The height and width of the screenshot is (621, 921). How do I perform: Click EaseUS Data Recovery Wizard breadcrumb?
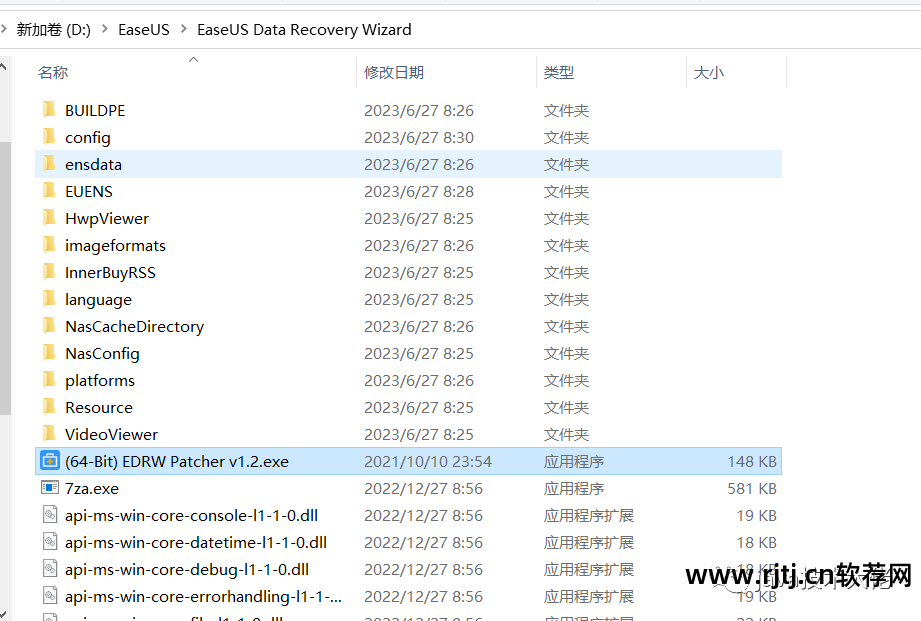(x=304, y=29)
